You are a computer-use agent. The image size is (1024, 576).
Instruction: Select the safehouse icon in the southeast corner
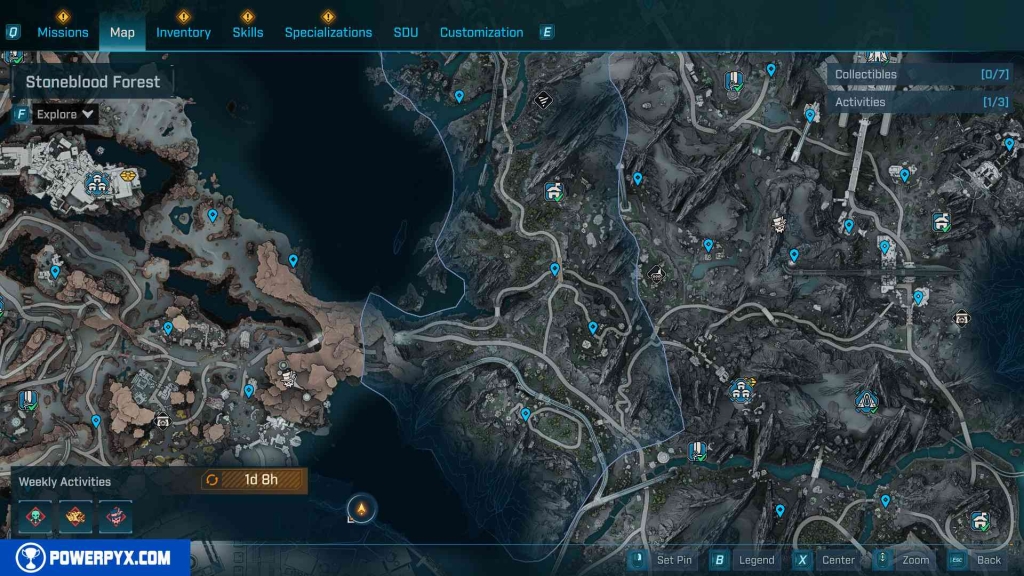pyautogui.click(x=980, y=521)
